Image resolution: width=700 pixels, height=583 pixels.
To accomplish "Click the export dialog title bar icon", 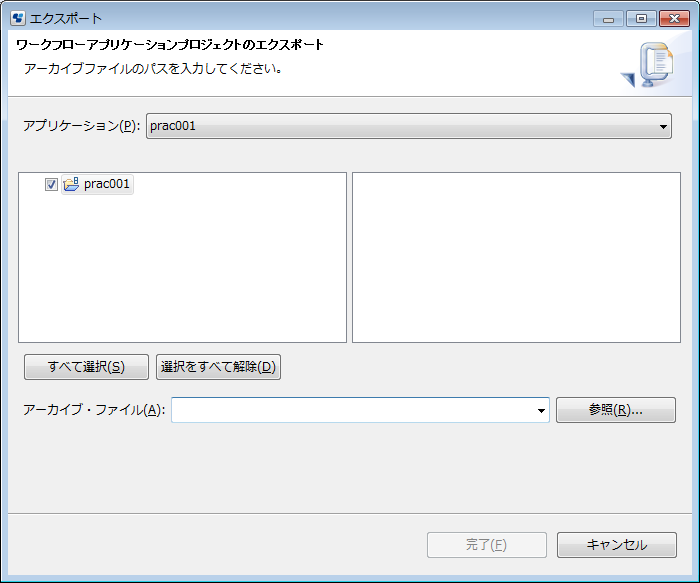I will pos(18,18).
